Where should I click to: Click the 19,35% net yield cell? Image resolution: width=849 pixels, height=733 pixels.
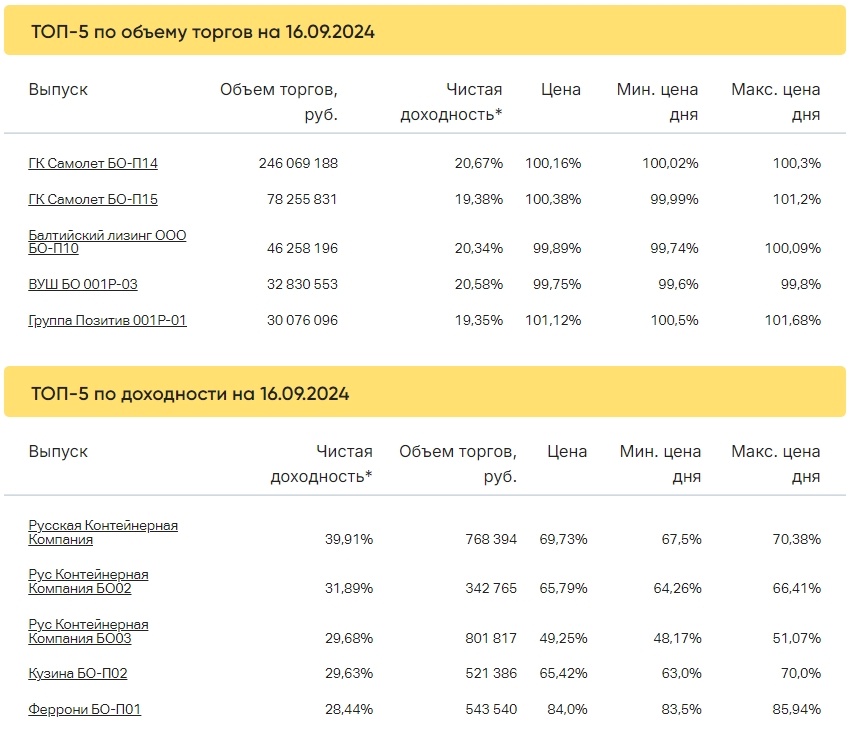click(479, 320)
